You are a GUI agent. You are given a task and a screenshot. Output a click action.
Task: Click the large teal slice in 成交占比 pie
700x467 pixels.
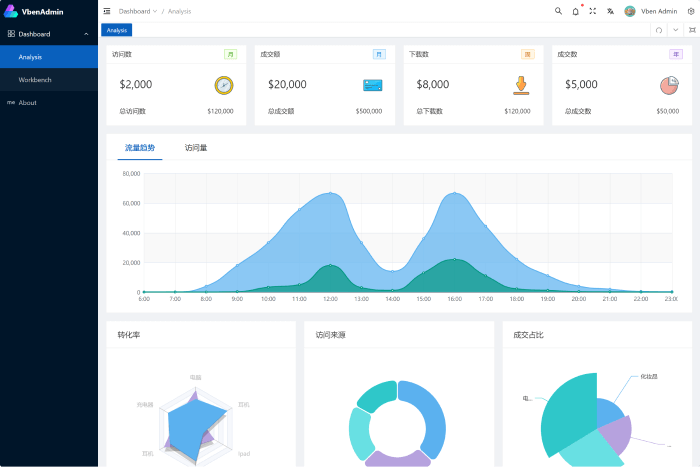tap(569, 413)
